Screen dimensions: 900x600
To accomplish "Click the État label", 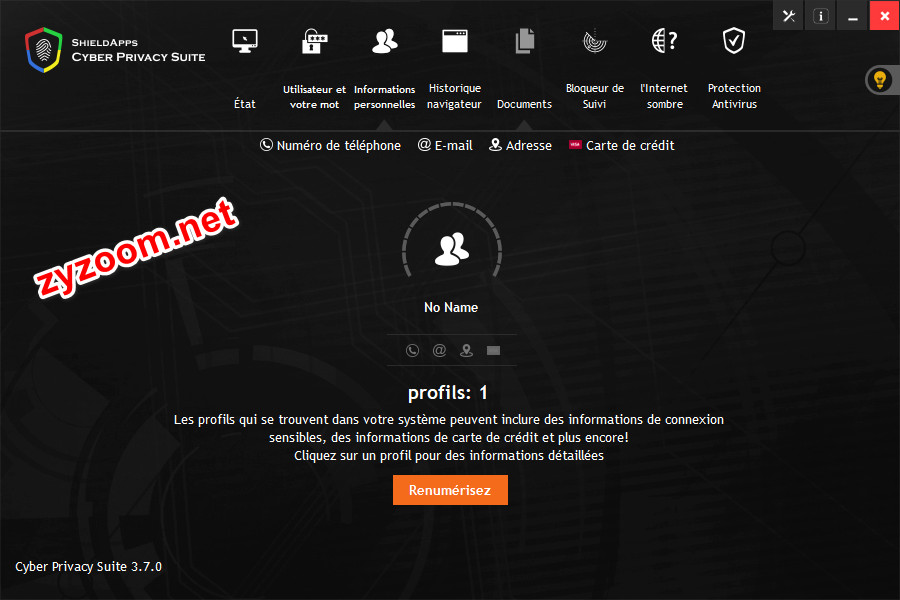I will pos(245,104).
